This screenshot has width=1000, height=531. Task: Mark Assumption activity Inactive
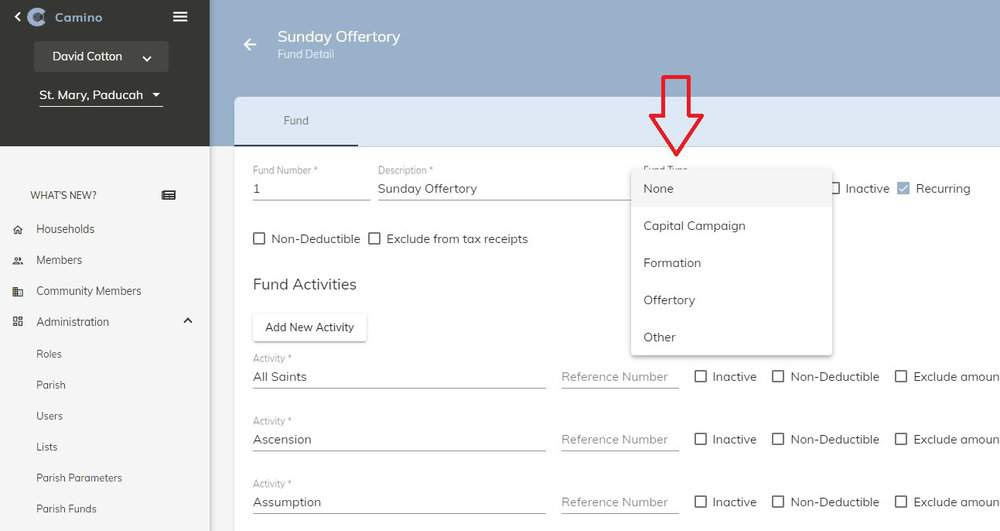pos(700,502)
